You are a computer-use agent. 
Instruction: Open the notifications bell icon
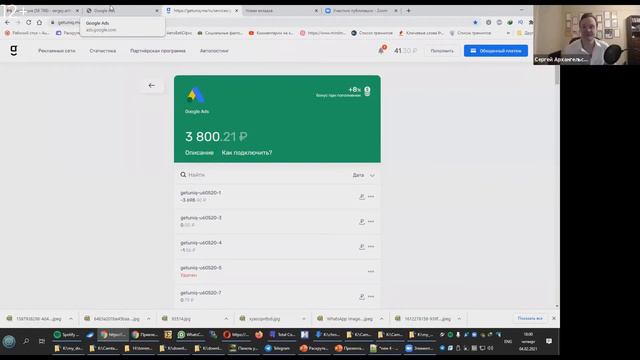[x=381, y=50]
